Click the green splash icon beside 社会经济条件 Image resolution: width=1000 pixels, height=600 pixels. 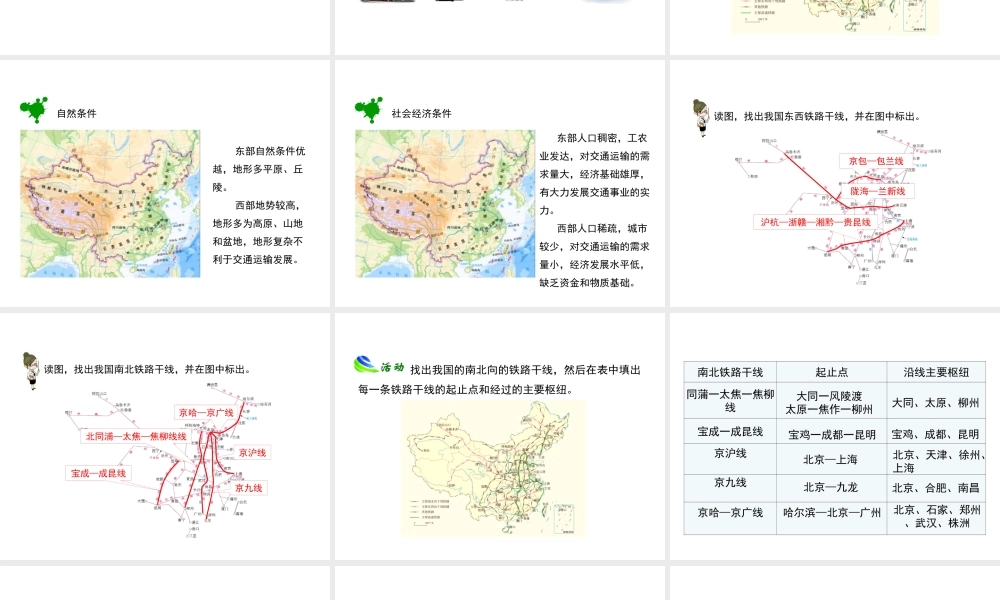(368, 110)
